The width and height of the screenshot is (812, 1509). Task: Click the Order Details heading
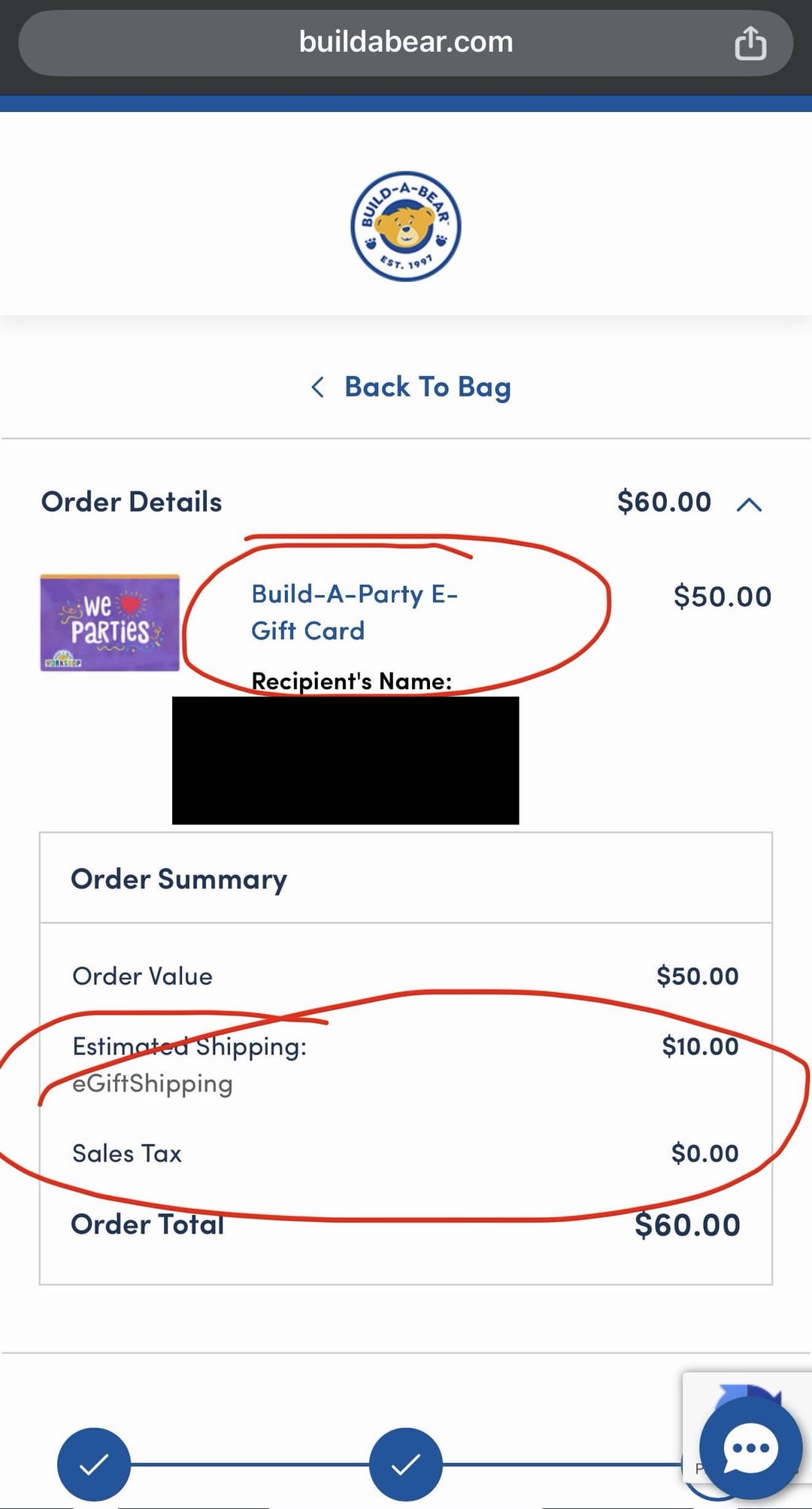pyautogui.click(x=132, y=502)
